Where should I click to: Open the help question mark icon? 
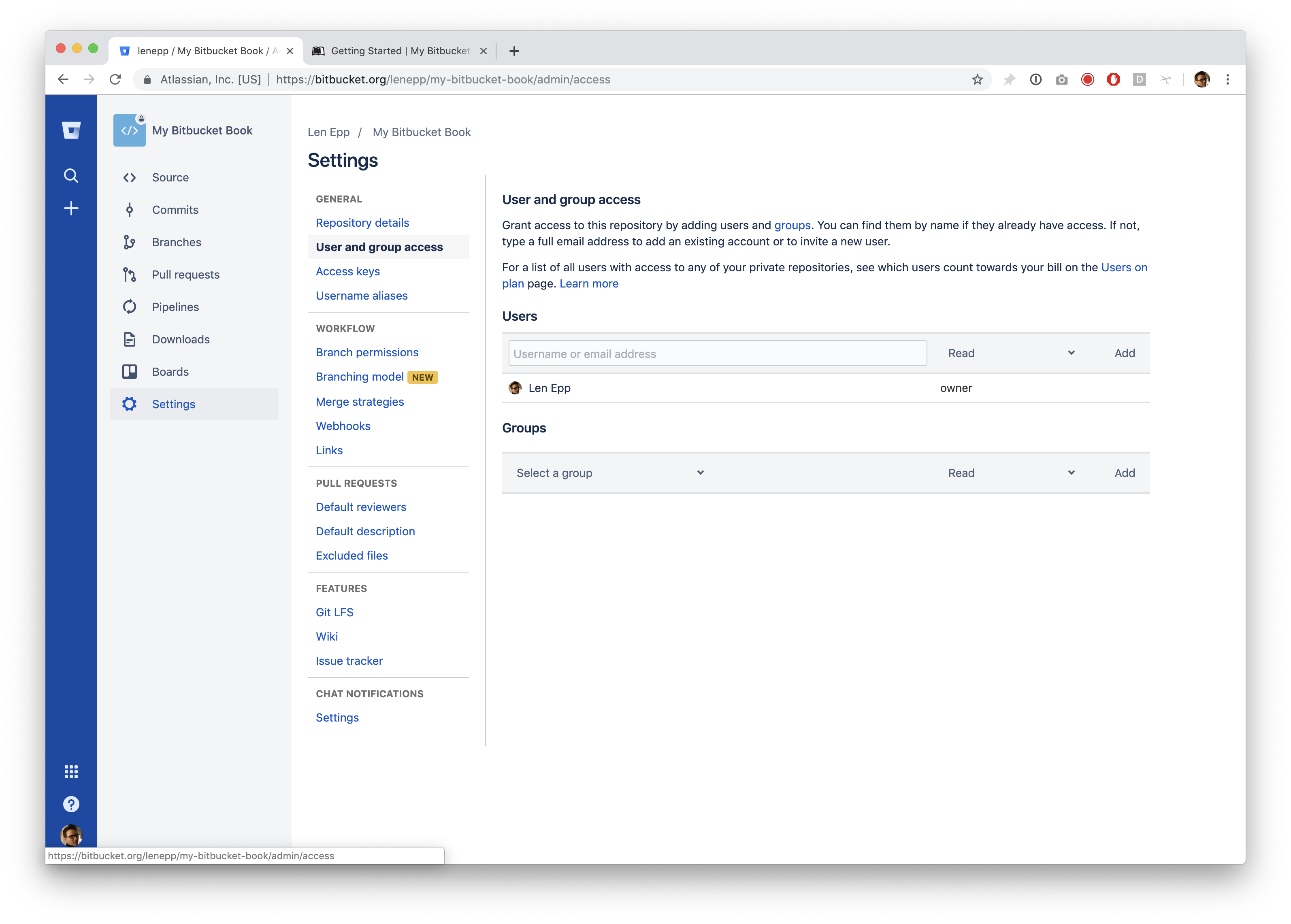(x=71, y=804)
